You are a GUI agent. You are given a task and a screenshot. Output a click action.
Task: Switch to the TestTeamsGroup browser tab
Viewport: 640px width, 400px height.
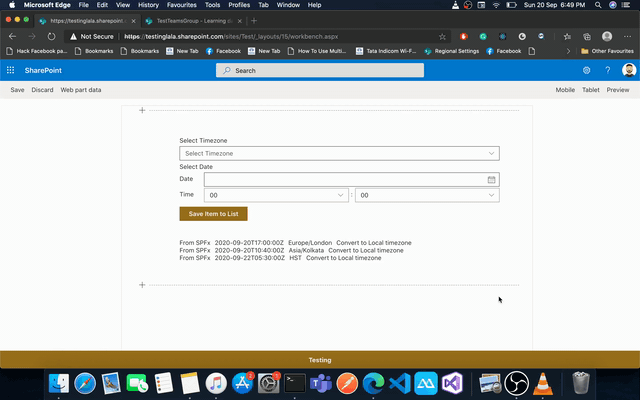pyautogui.click(x=194, y=21)
